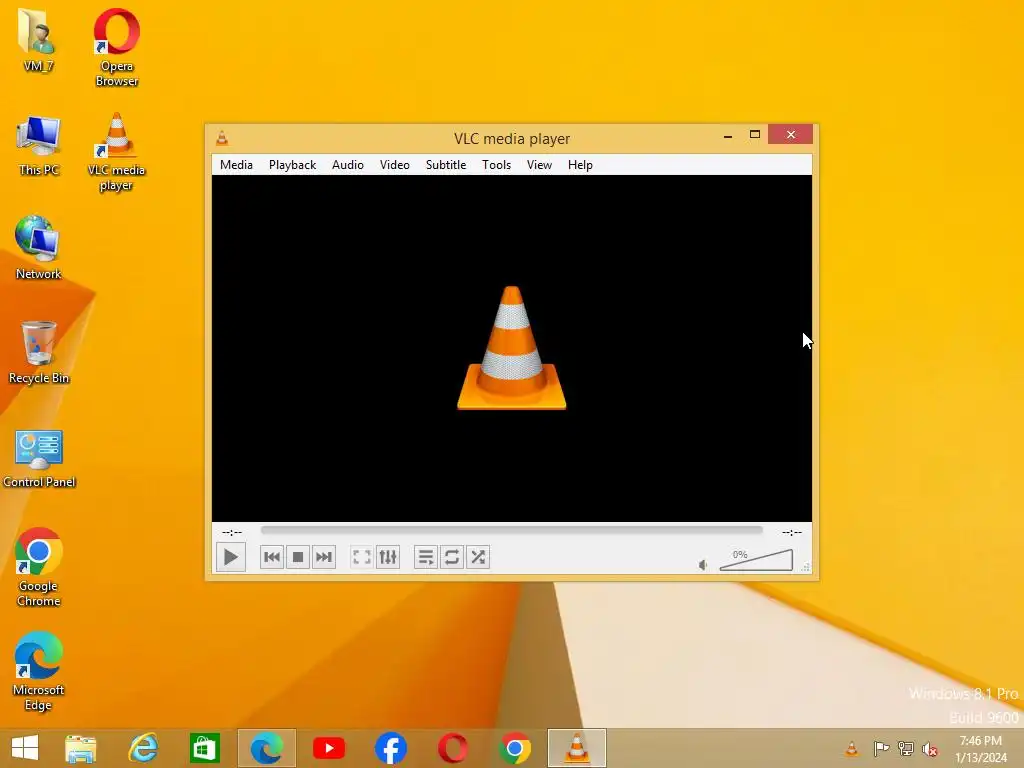1024x768 pixels.
Task: Click the remaining time label right of the seek bar
Action: pyautogui.click(x=792, y=532)
